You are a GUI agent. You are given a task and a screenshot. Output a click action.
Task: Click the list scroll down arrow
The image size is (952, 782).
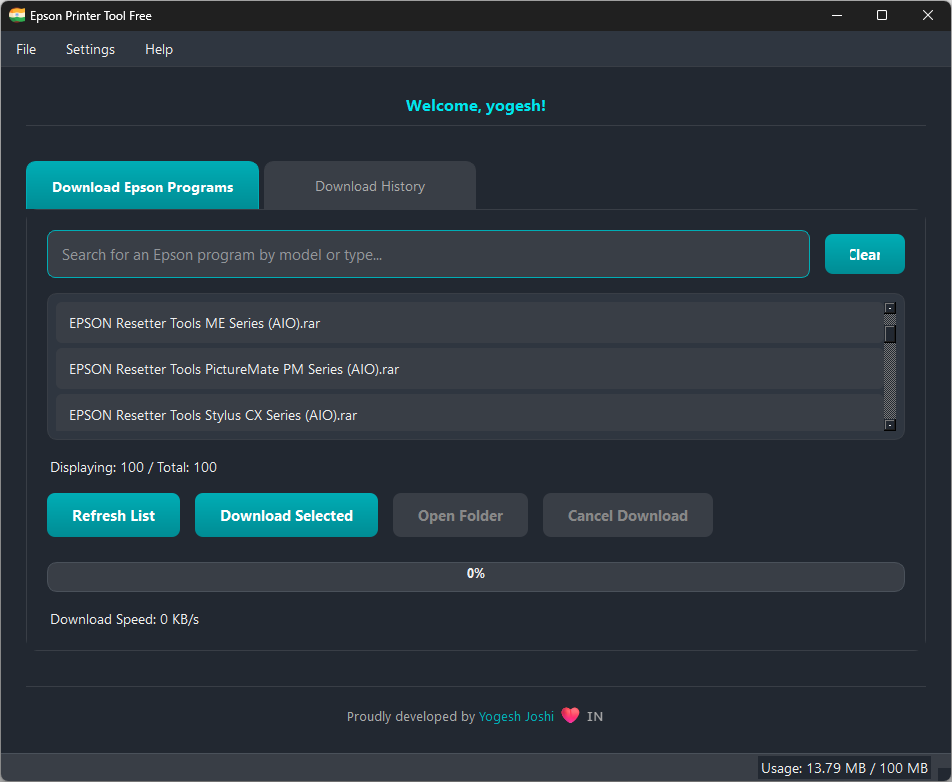click(890, 425)
